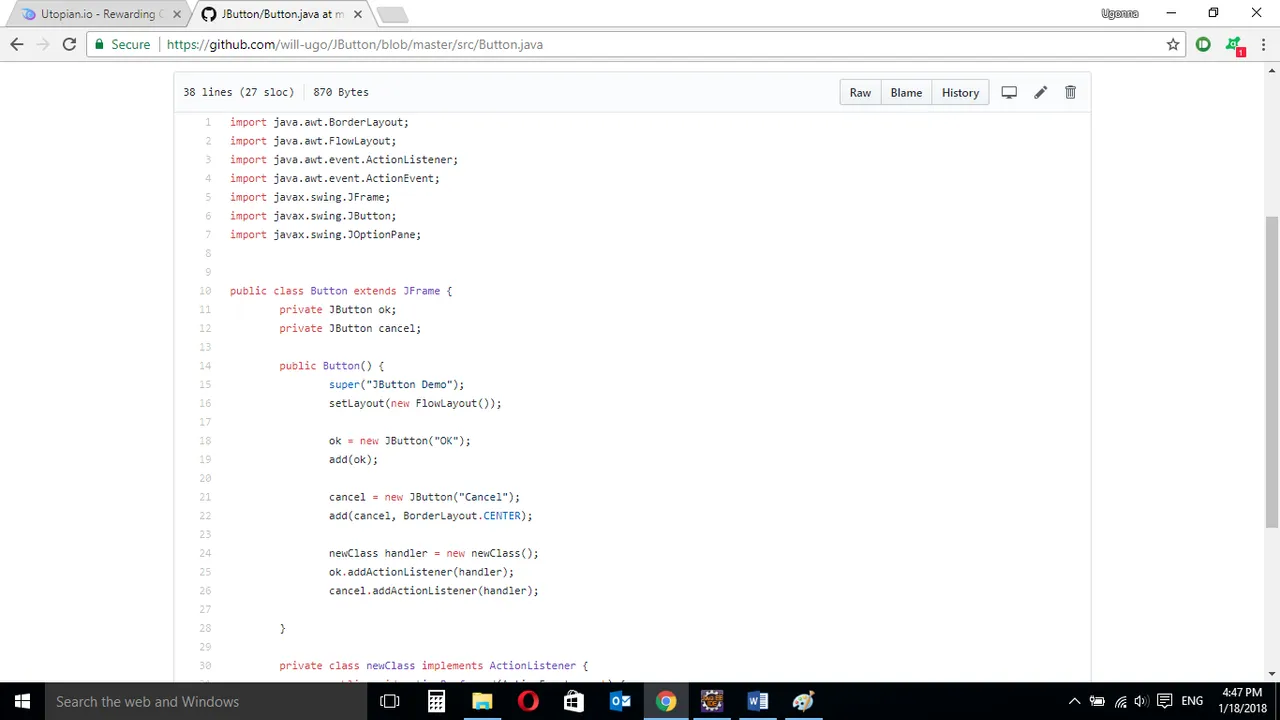Open the Action Center notifications
1280x720 pixels.
1164,701
